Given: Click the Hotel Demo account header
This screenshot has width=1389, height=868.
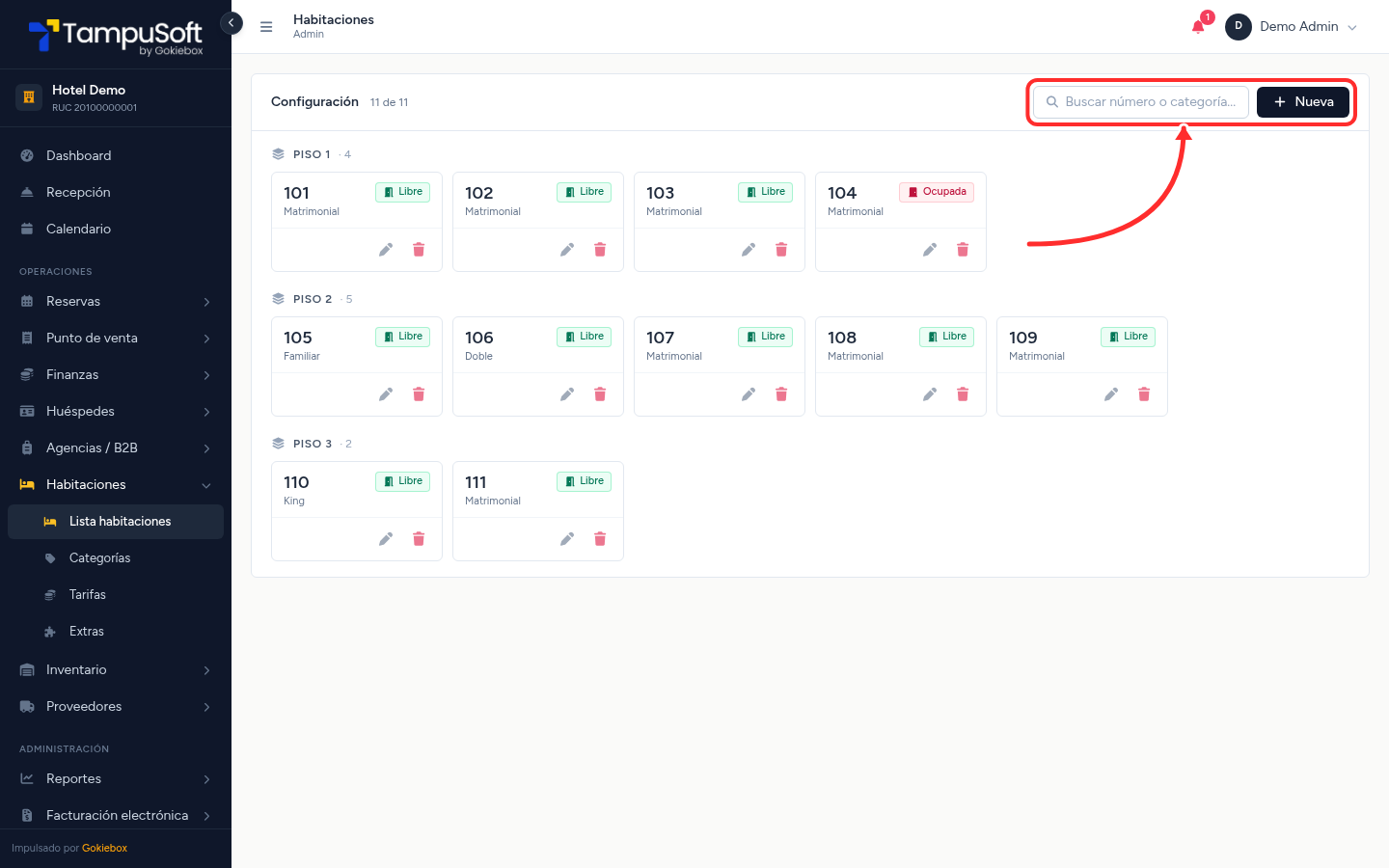Looking at the screenshot, I should (x=116, y=97).
